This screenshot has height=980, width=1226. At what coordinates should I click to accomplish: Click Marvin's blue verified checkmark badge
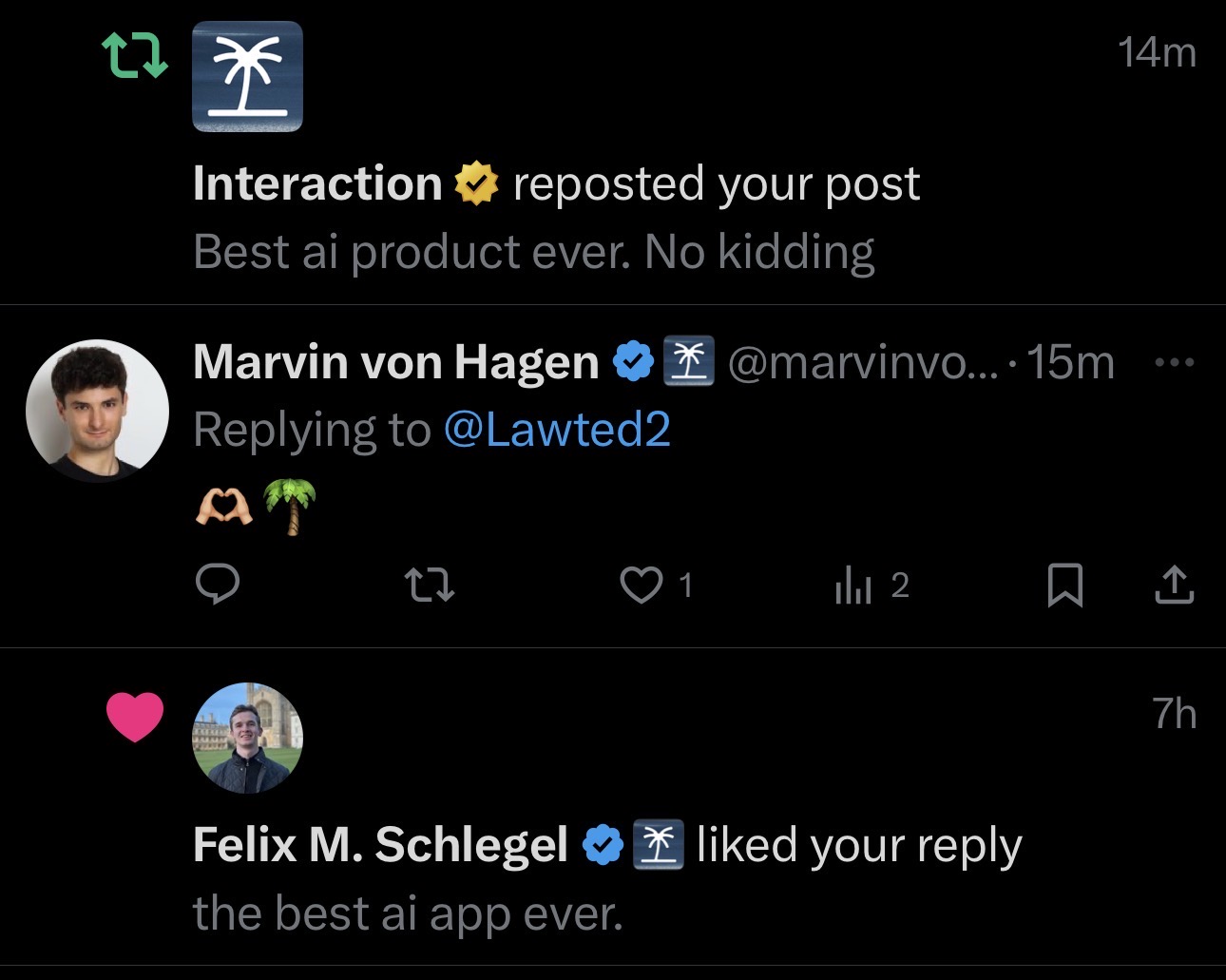pos(634,362)
